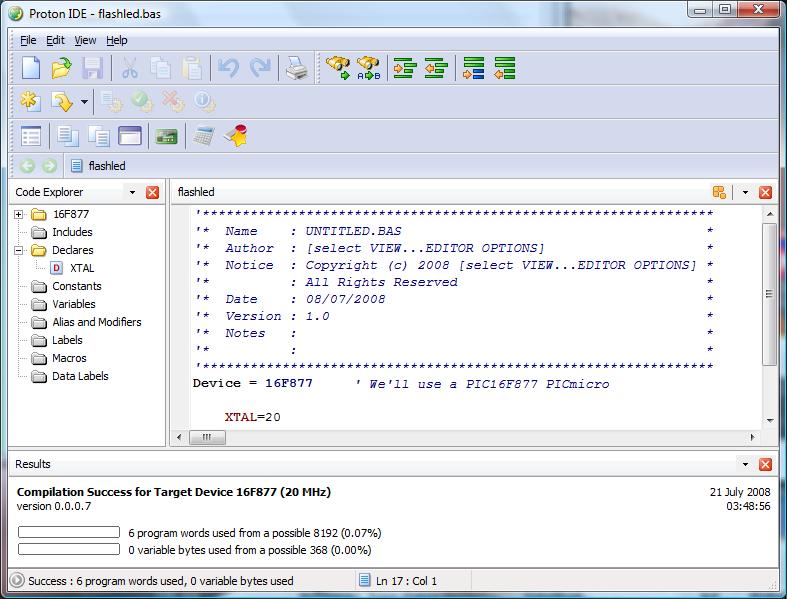Open Find and Replace (A to B binoculars)
The width and height of the screenshot is (787, 599).
coord(369,68)
